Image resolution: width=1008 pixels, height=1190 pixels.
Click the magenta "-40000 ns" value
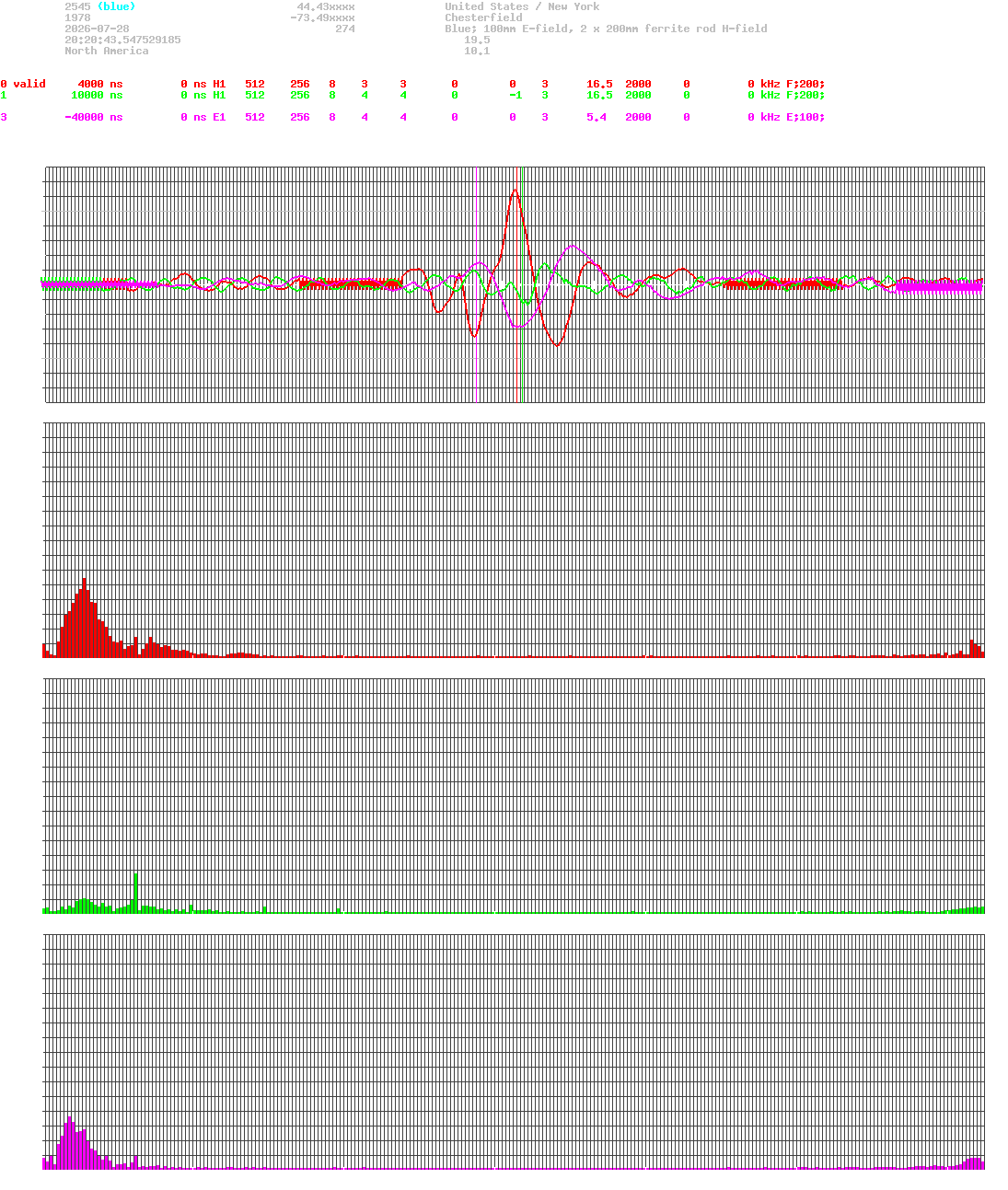tap(93, 117)
